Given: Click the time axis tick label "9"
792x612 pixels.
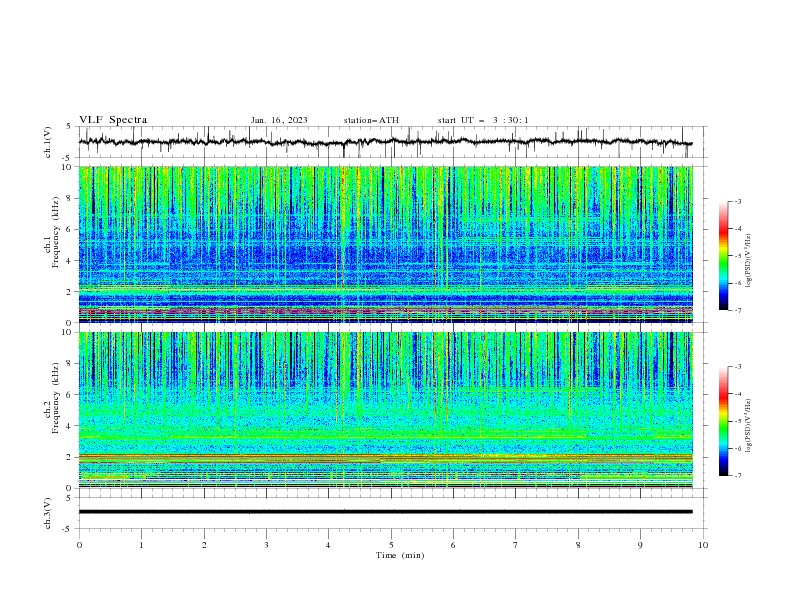Looking at the screenshot, I should 640,545.
